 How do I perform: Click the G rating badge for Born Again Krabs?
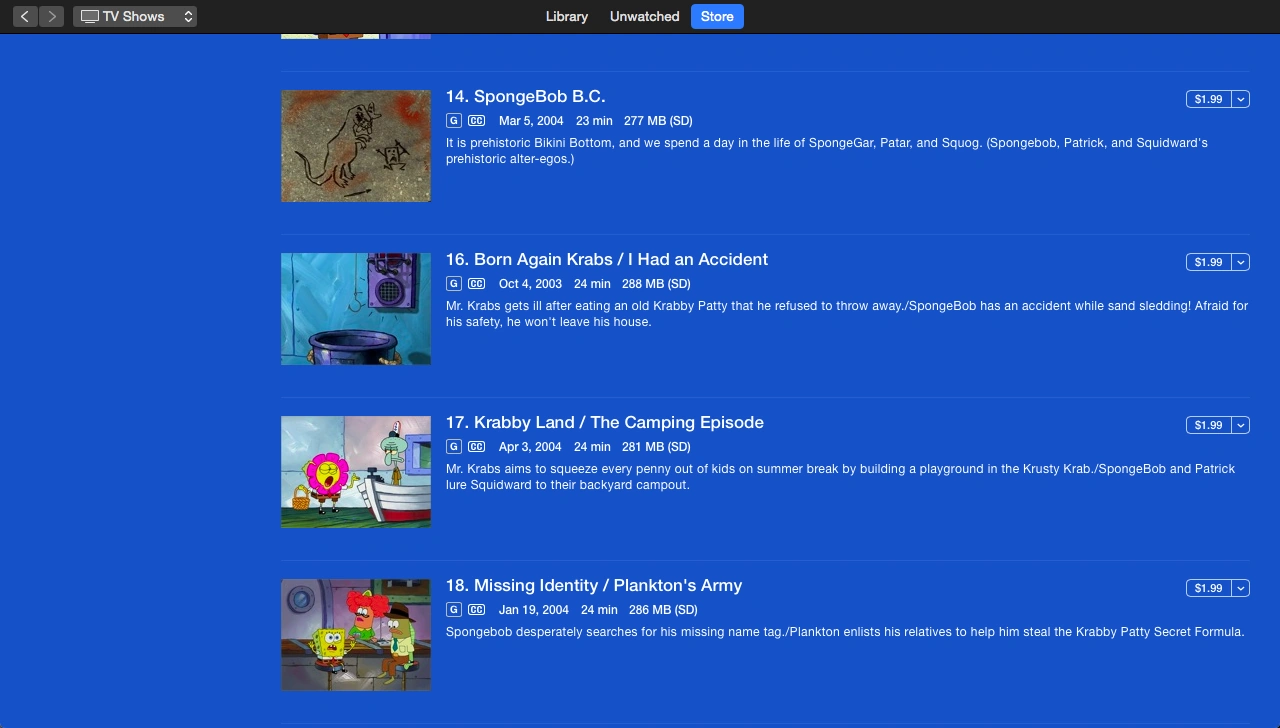tap(454, 284)
